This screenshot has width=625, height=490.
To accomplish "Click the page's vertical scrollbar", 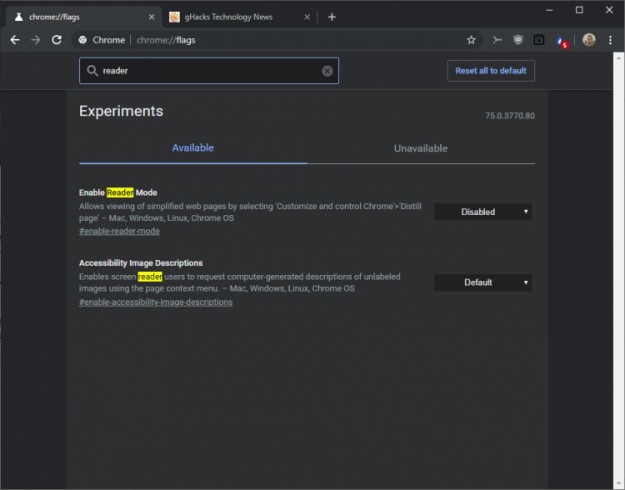I will click(x=618, y=271).
